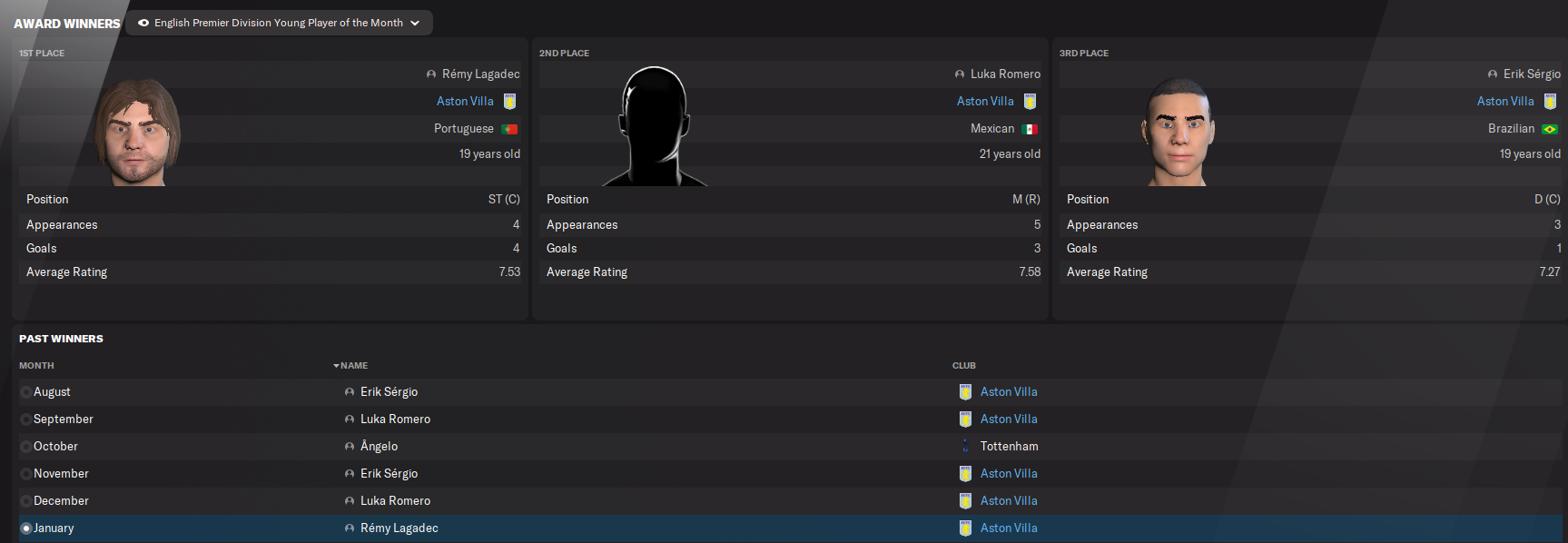Sort past winners by Month column
The height and width of the screenshot is (543, 1568).
click(36, 366)
